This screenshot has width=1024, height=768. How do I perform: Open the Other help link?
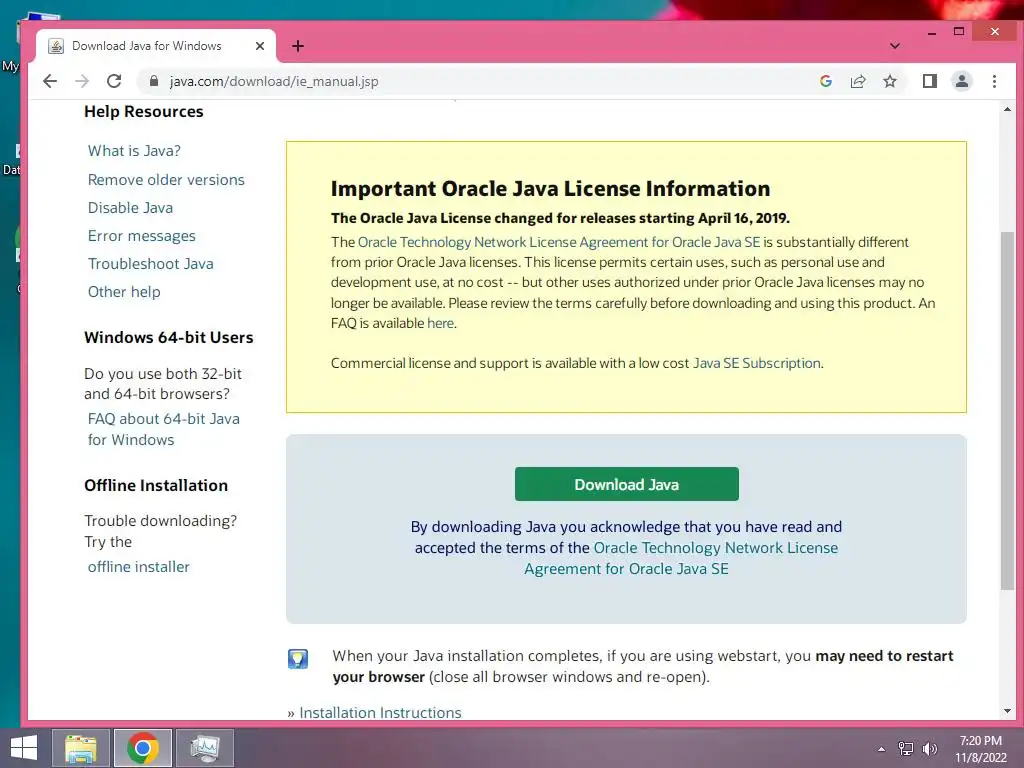click(x=124, y=292)
